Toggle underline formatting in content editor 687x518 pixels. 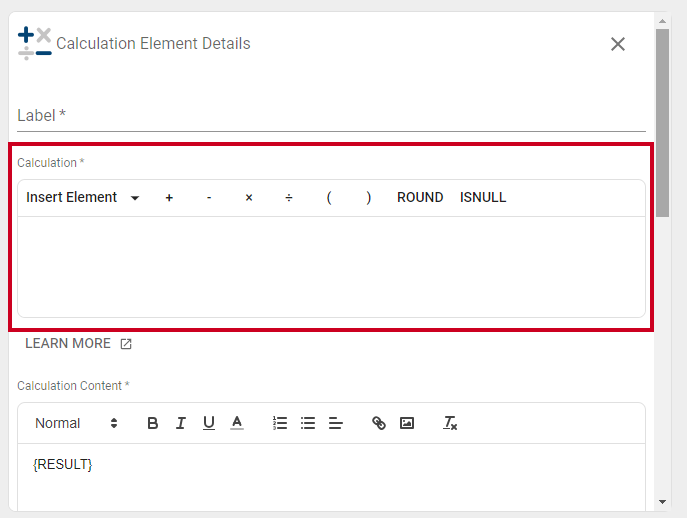(x=209, y=423)
